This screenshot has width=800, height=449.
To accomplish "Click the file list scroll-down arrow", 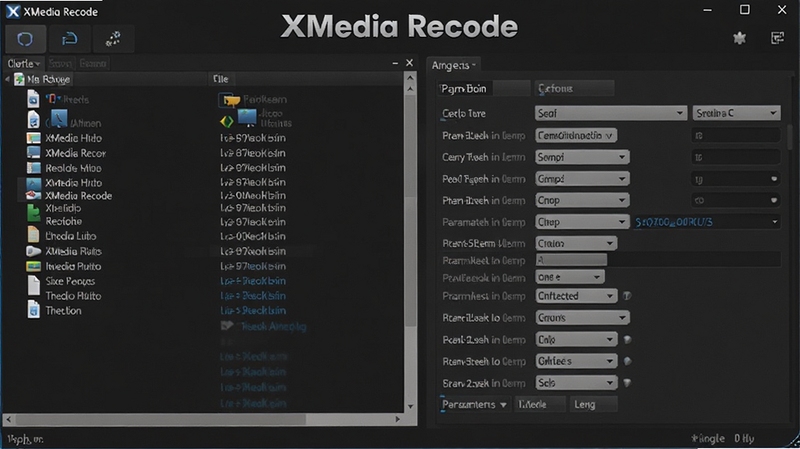I will coord(410,406).
